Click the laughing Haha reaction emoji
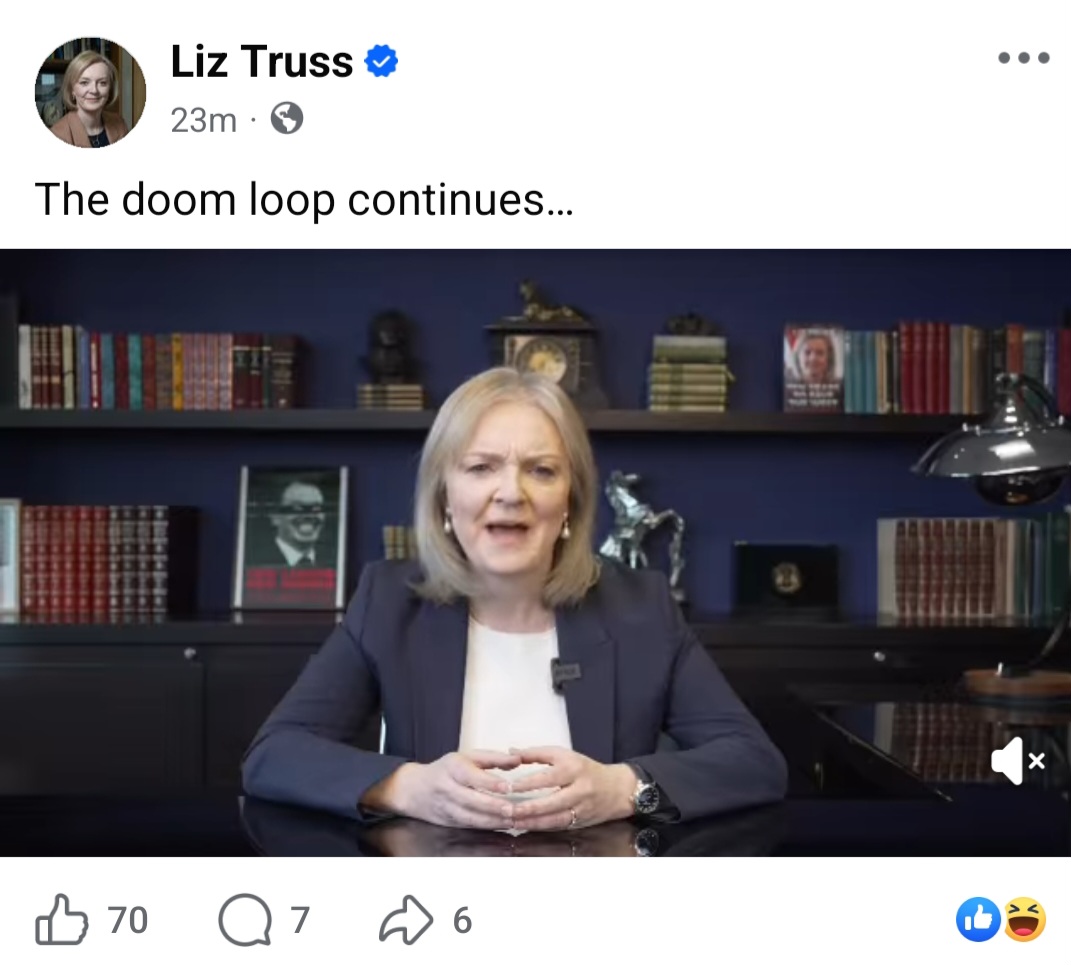Viewport: 1071px width, 965px height. tap(1023, 919)
